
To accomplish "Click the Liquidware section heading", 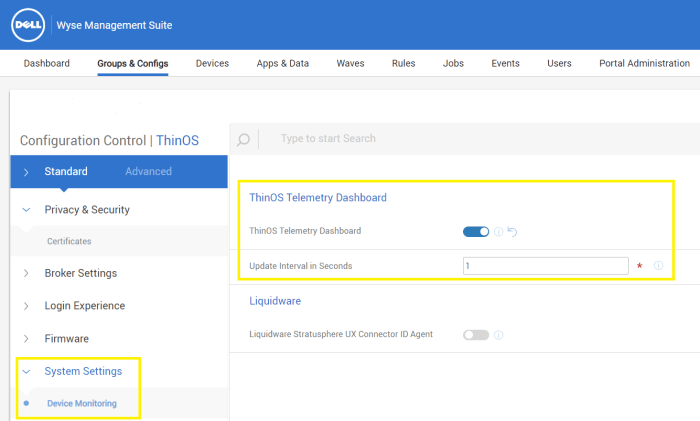I will [275, 301].
